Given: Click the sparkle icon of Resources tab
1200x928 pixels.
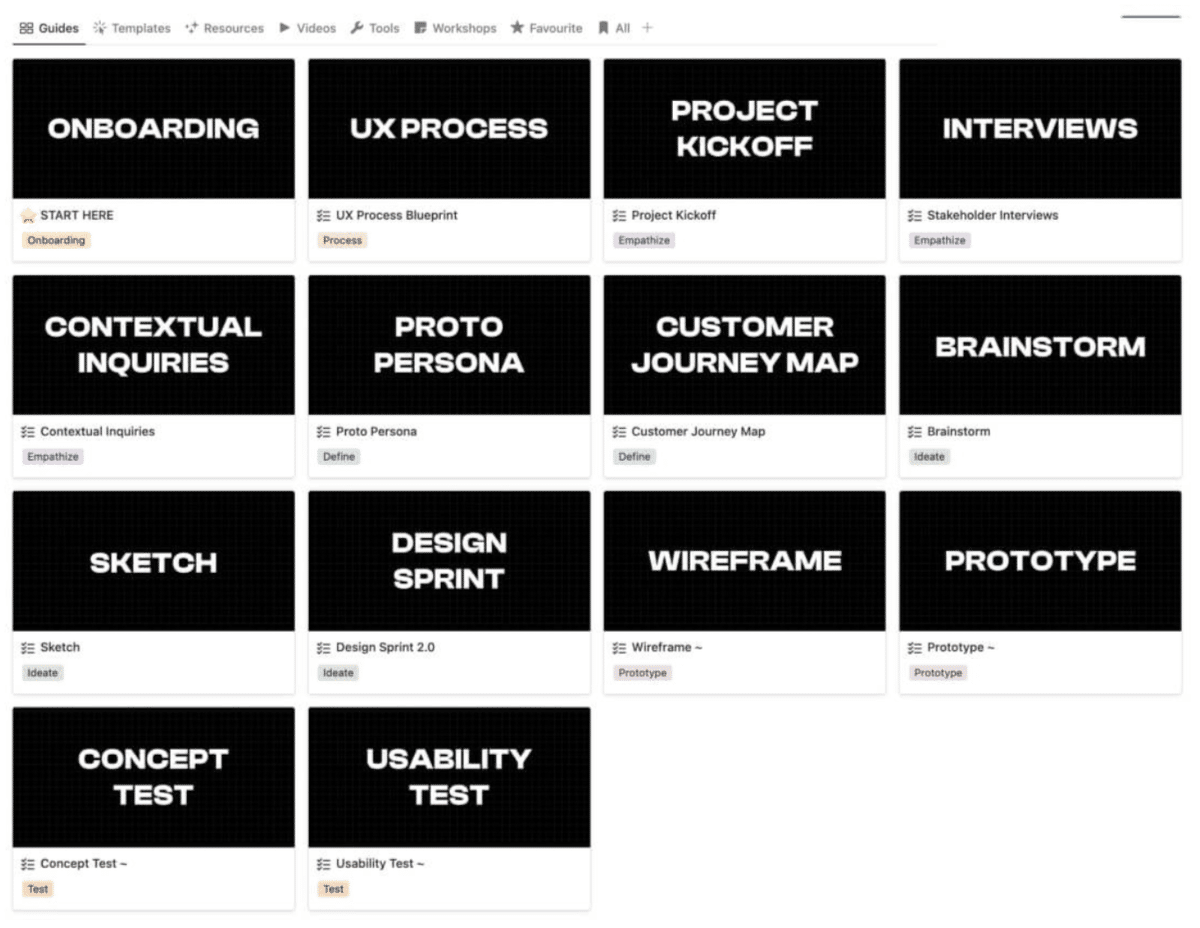Looking at the screenshot, I should coord(192,28).
